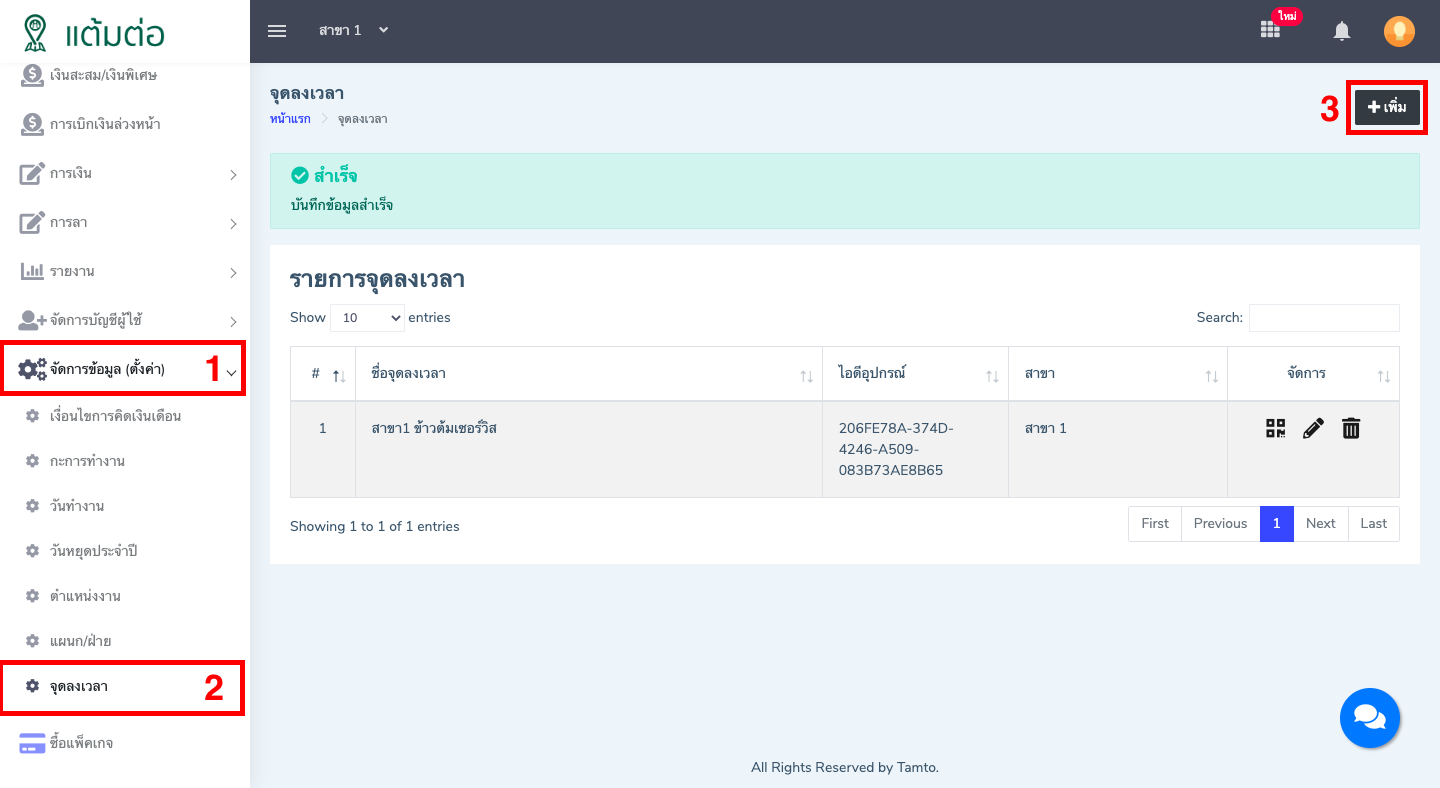Click the QR code icon for สาขา1 row
The width and height of the screenshot is (1440, 788).
(1275, 429)
